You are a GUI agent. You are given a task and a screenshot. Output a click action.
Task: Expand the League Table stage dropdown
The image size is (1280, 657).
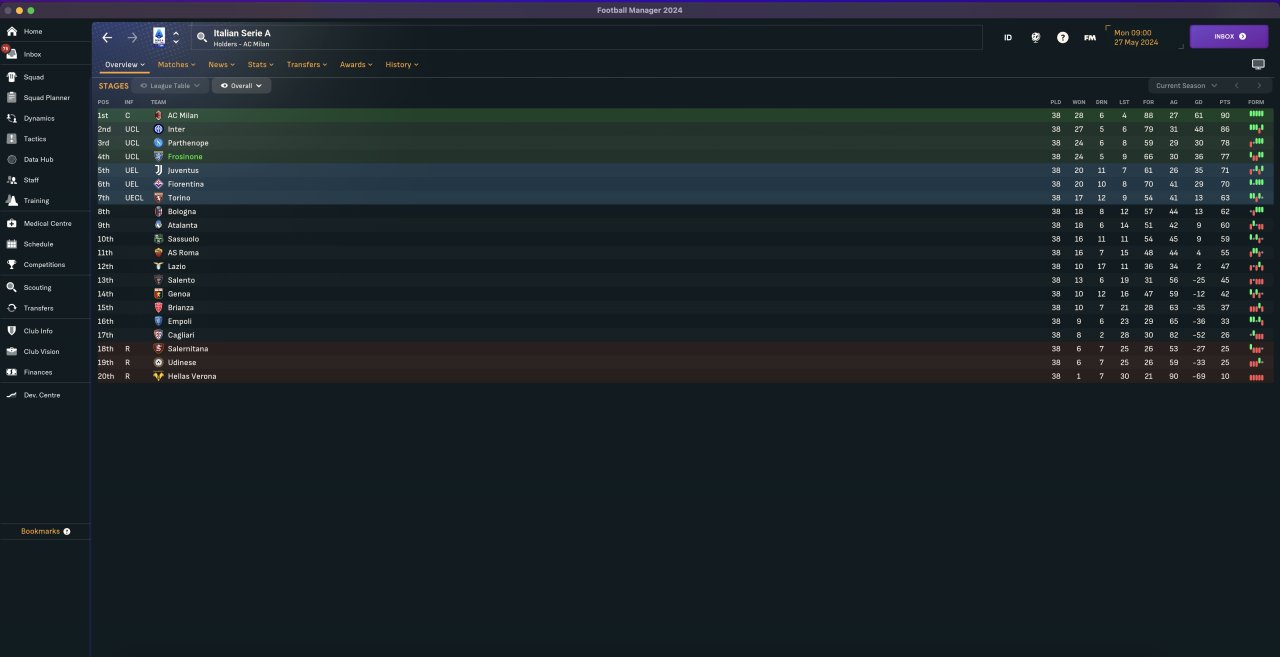(x=171, y=86)
